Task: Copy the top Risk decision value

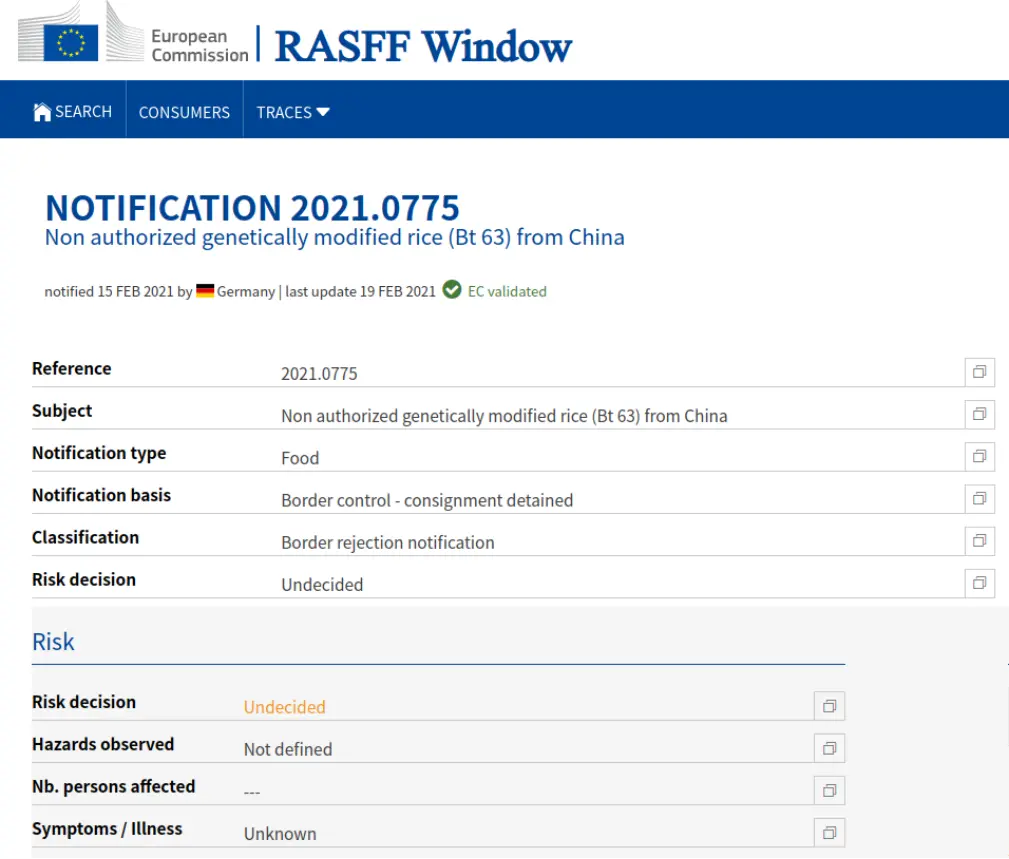Action: click(979, 583)
